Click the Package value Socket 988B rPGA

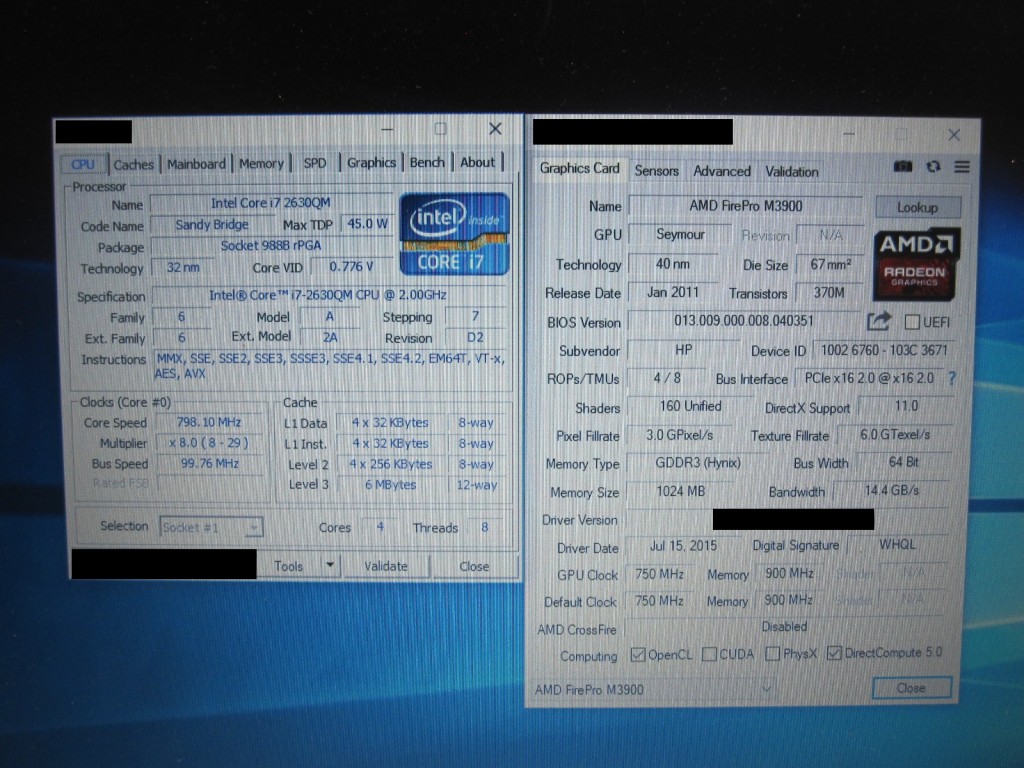(270, 246)
